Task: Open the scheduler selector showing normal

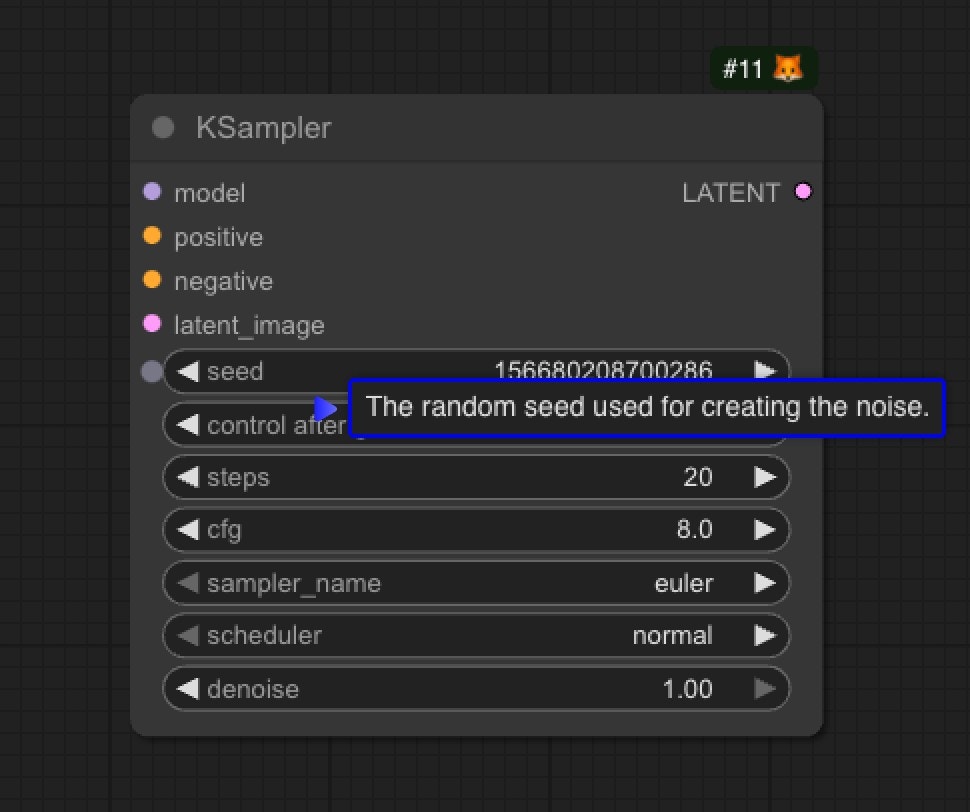Action: click(x=475, y=636)
